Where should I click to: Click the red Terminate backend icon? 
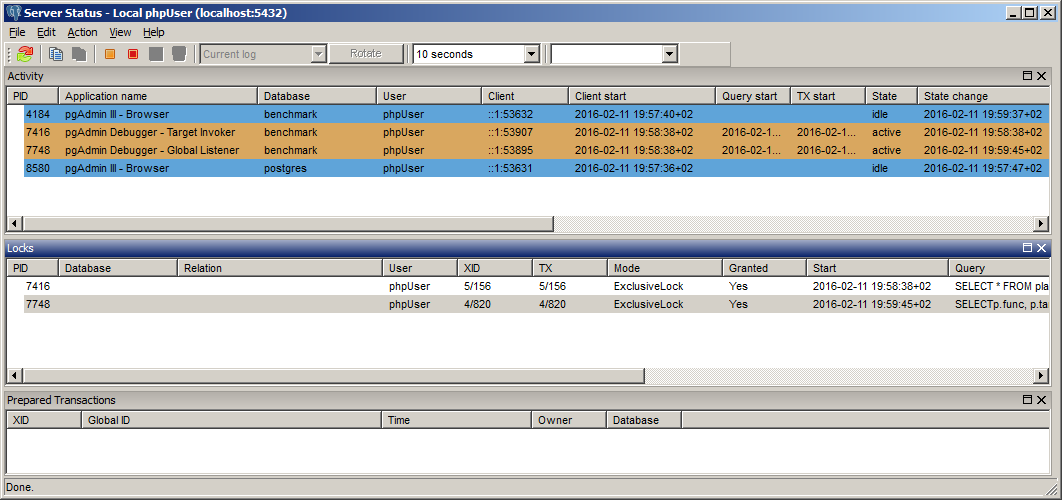pyautogui.click(x=132, y=54)
